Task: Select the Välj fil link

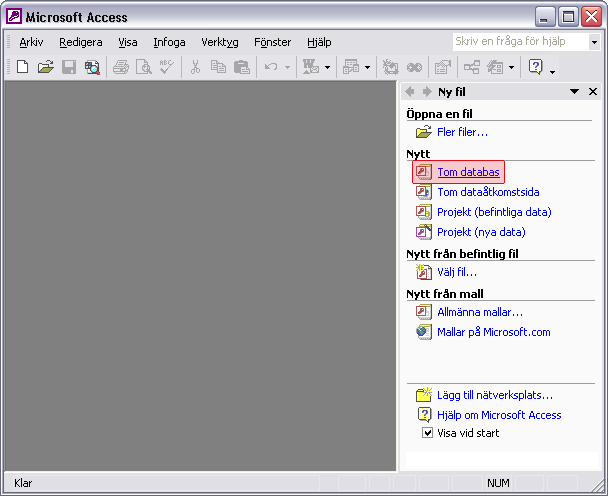Action: tap(457, 272)
